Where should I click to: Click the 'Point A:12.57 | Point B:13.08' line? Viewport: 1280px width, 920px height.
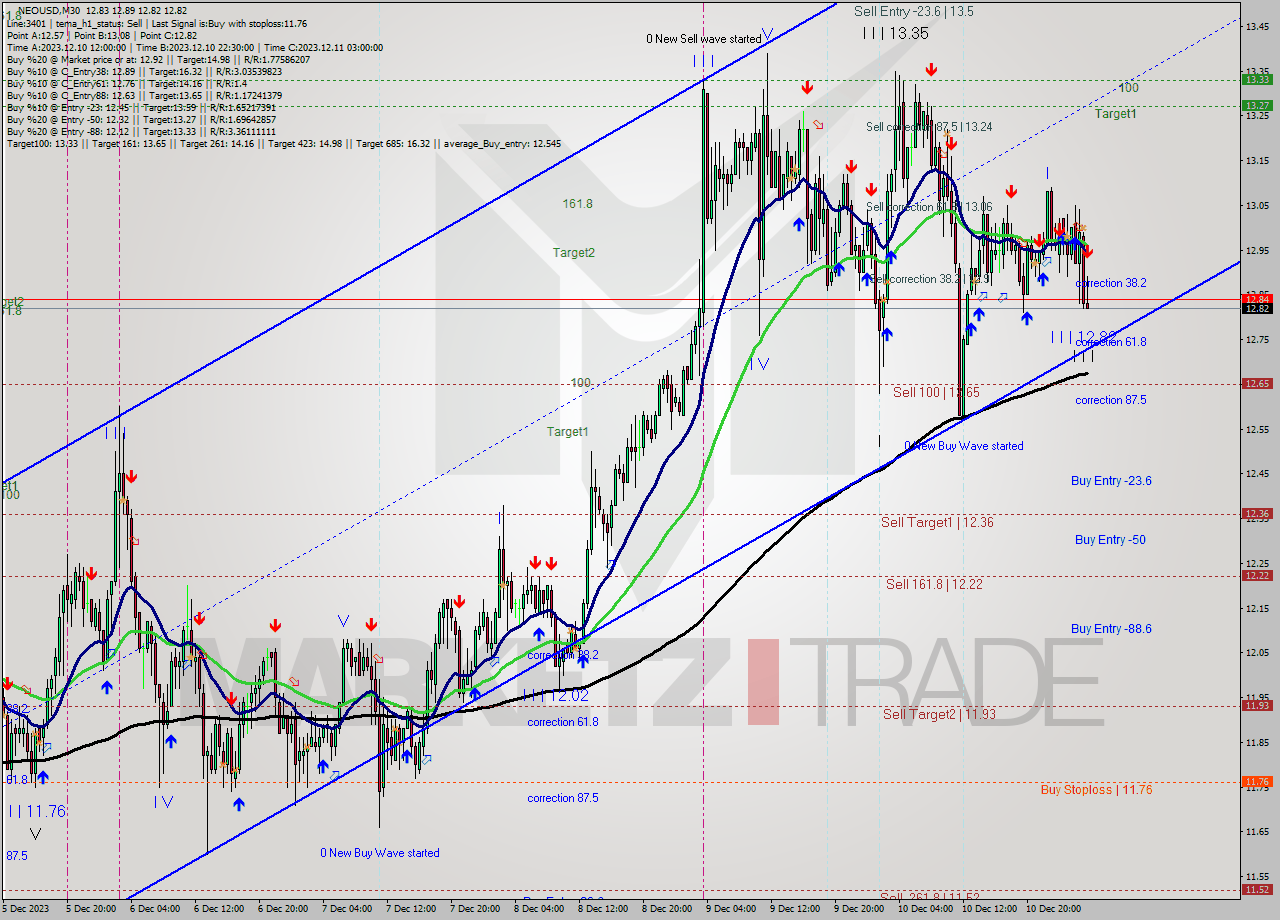(x=101, y=35)
